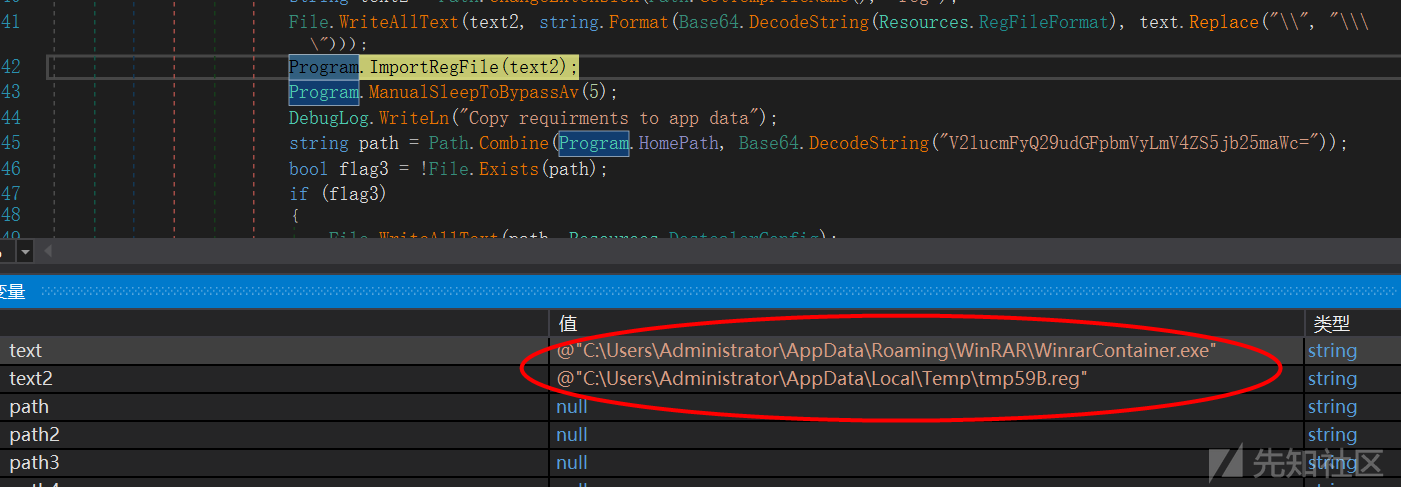The height and width of the screenshot is (487, 1401).
Task: Click 'flag3' inside the if condition
Action: click(353, 193)
